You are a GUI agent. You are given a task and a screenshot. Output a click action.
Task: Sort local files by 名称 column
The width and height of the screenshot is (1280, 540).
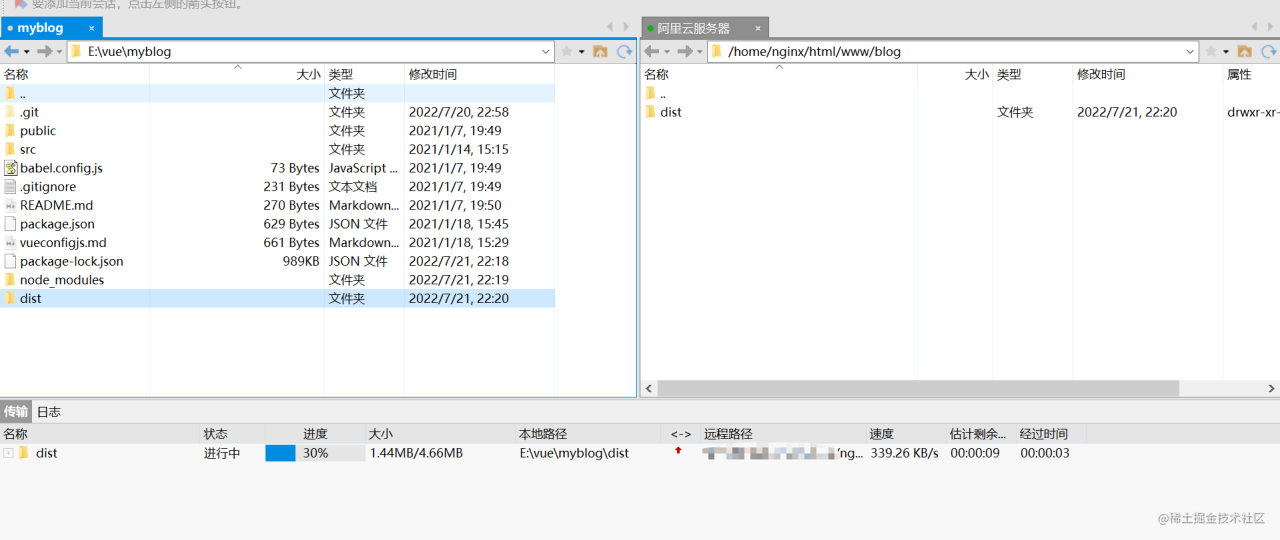75,74
